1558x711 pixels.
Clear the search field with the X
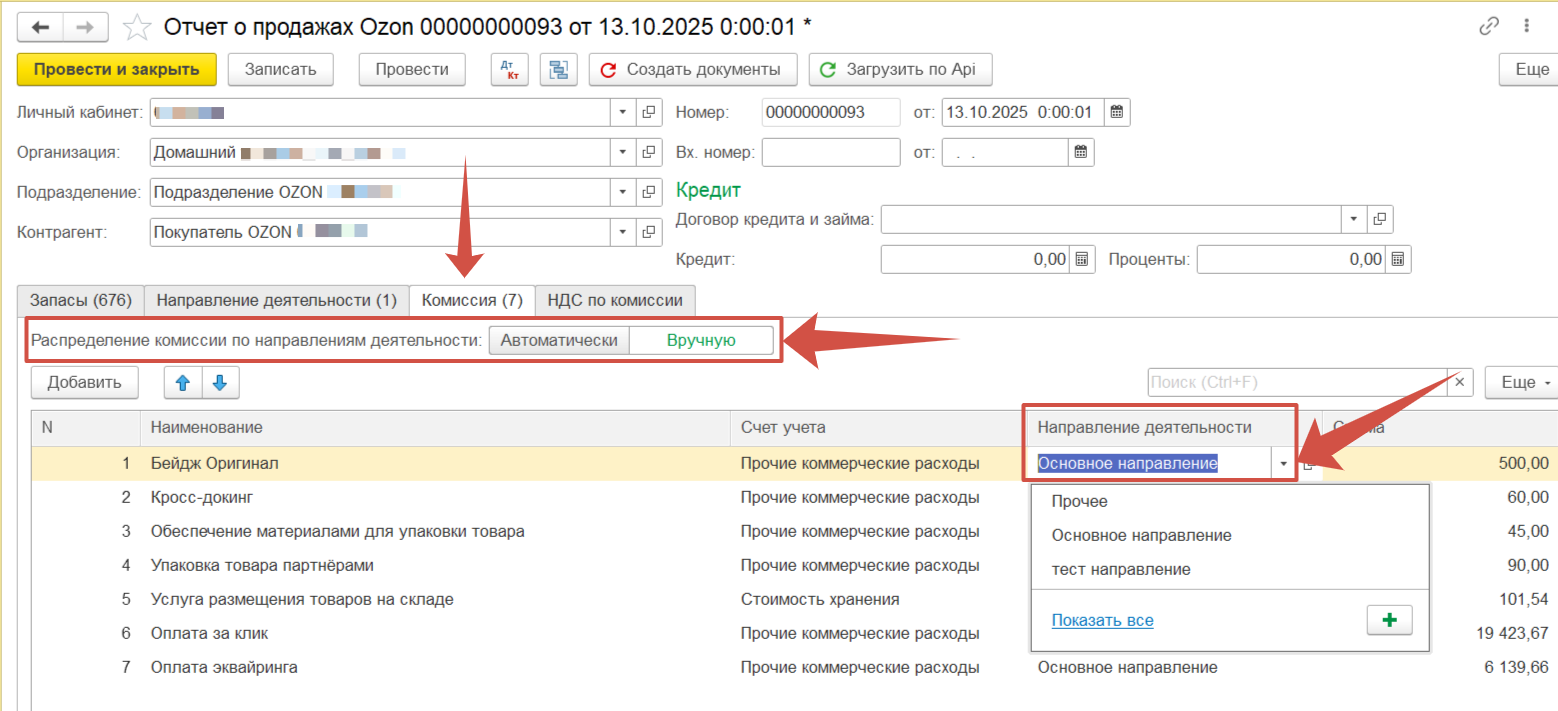pos(1461,382)
